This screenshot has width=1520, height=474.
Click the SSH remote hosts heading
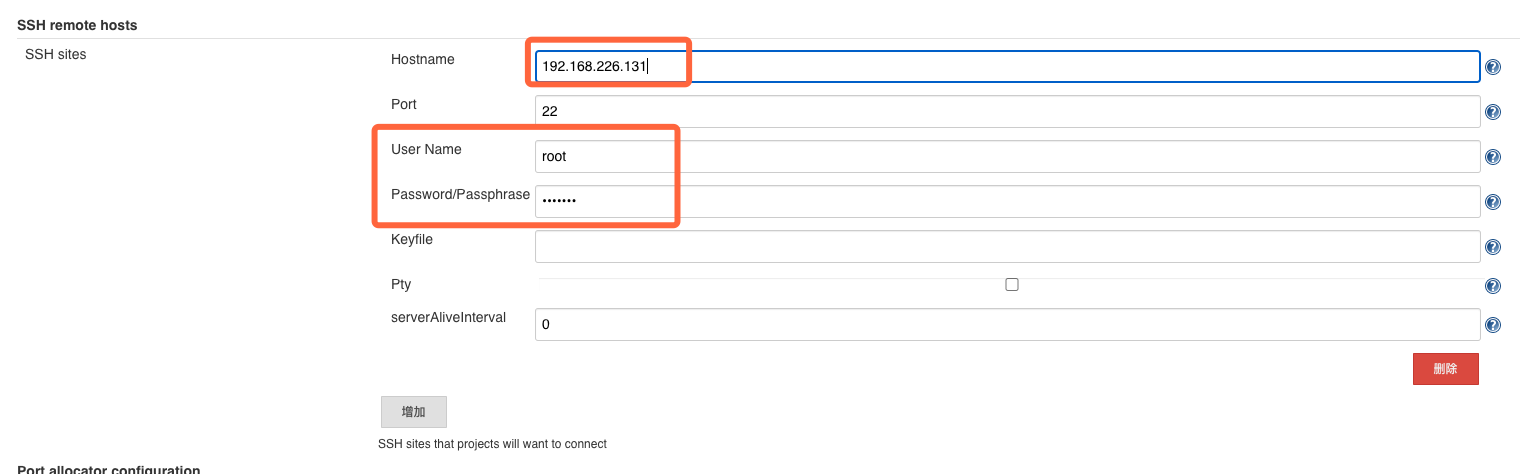coord(77,25)
